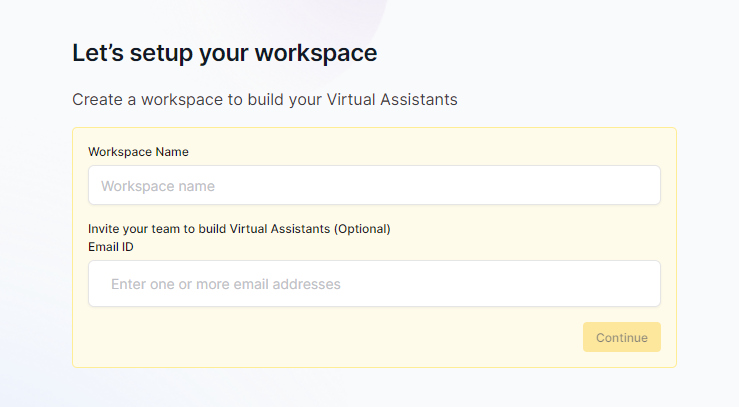Click the Workspace Name input field
Screen dimensions: 739x407
374,186
